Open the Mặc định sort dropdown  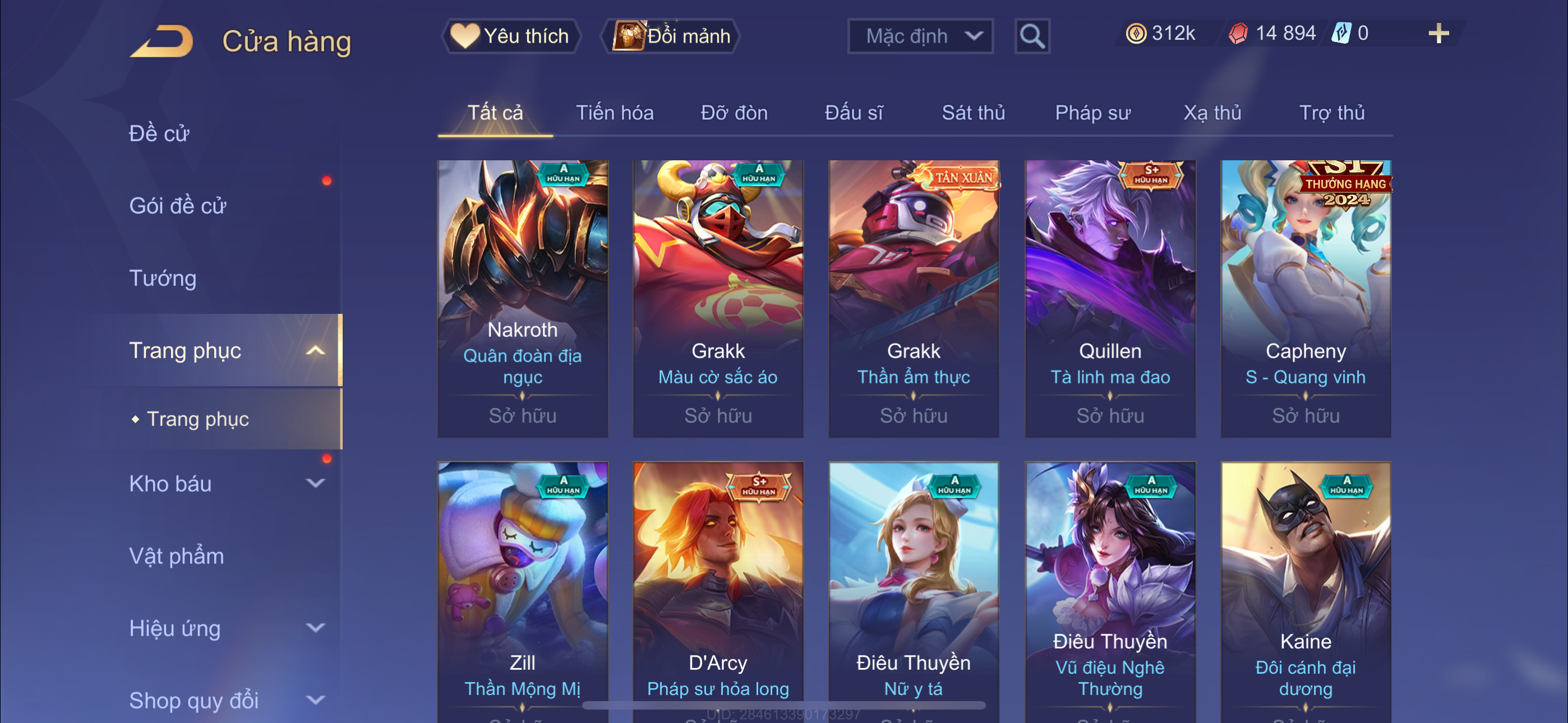point(920,36)
